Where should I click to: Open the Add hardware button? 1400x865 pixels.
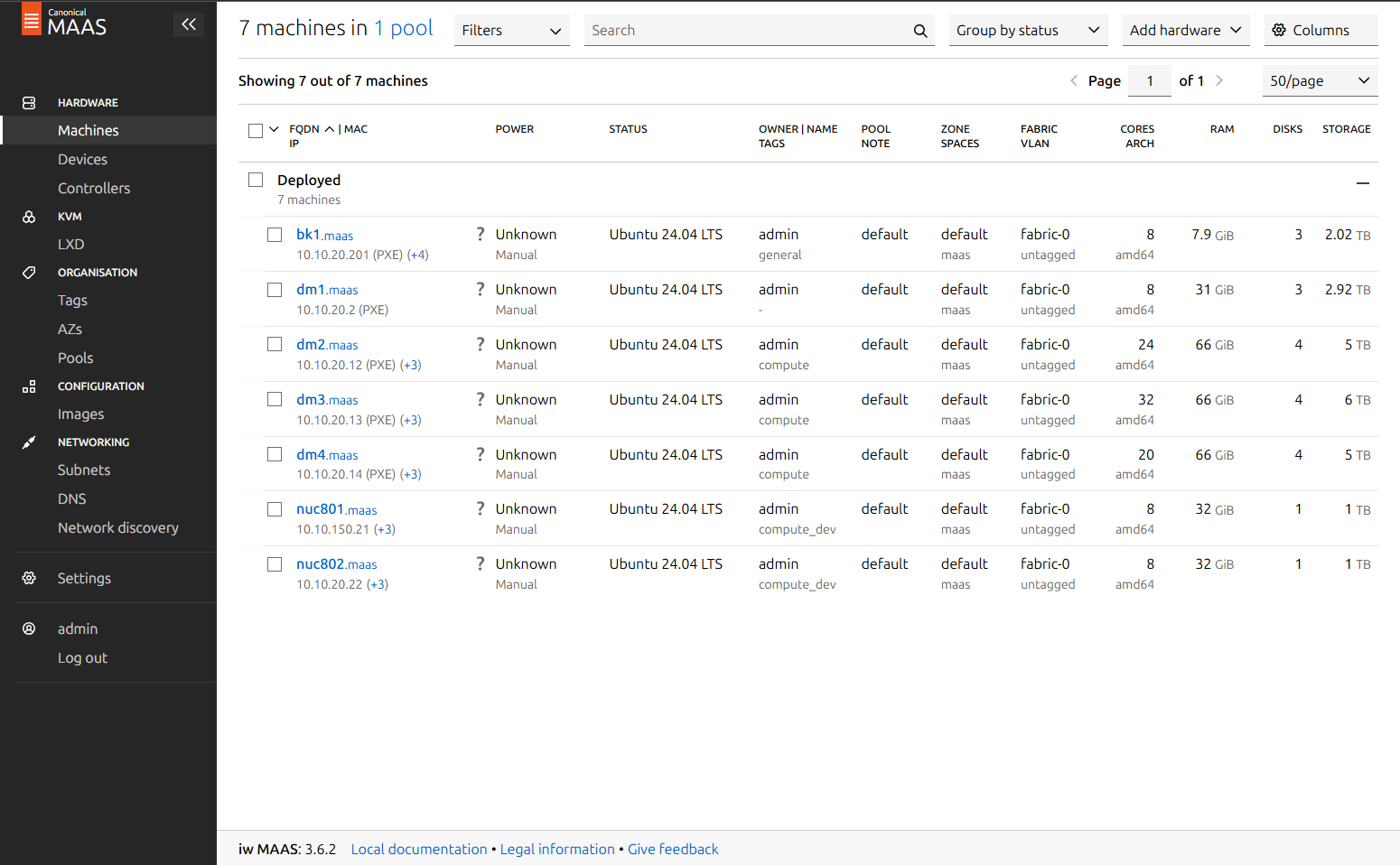(1185, 31)
